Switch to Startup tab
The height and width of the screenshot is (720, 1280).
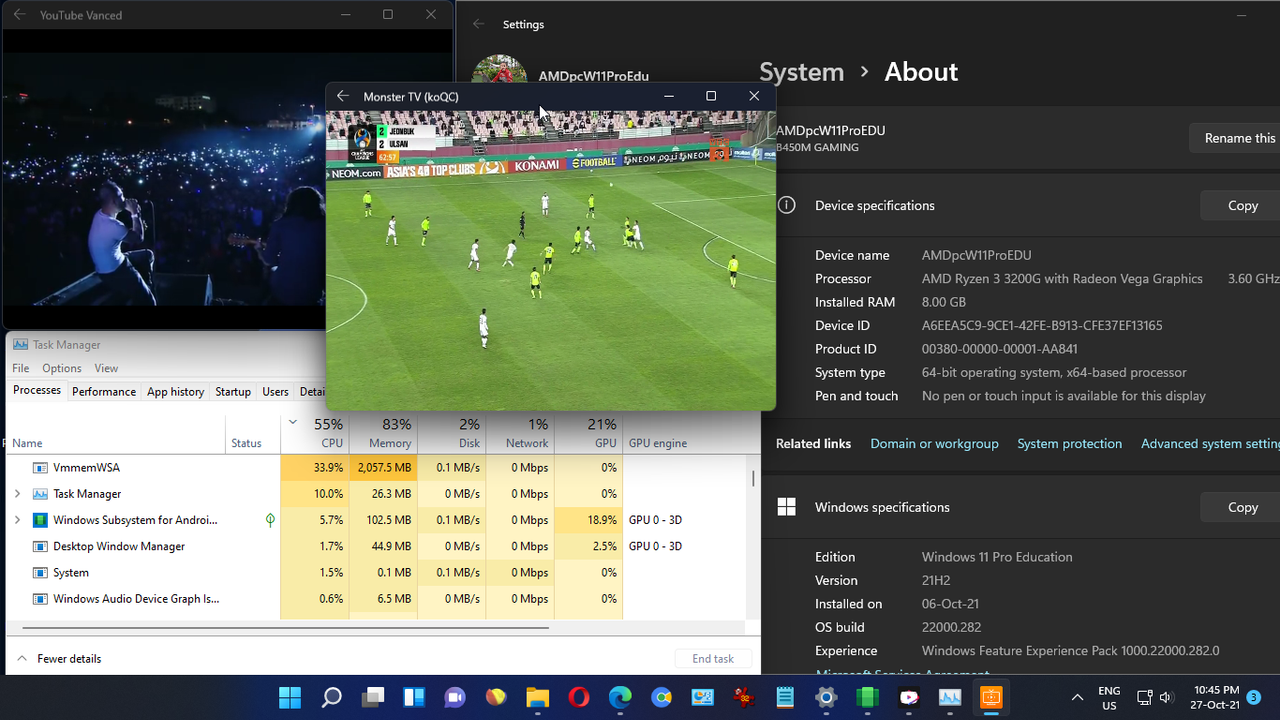click(x=233, y=392)
